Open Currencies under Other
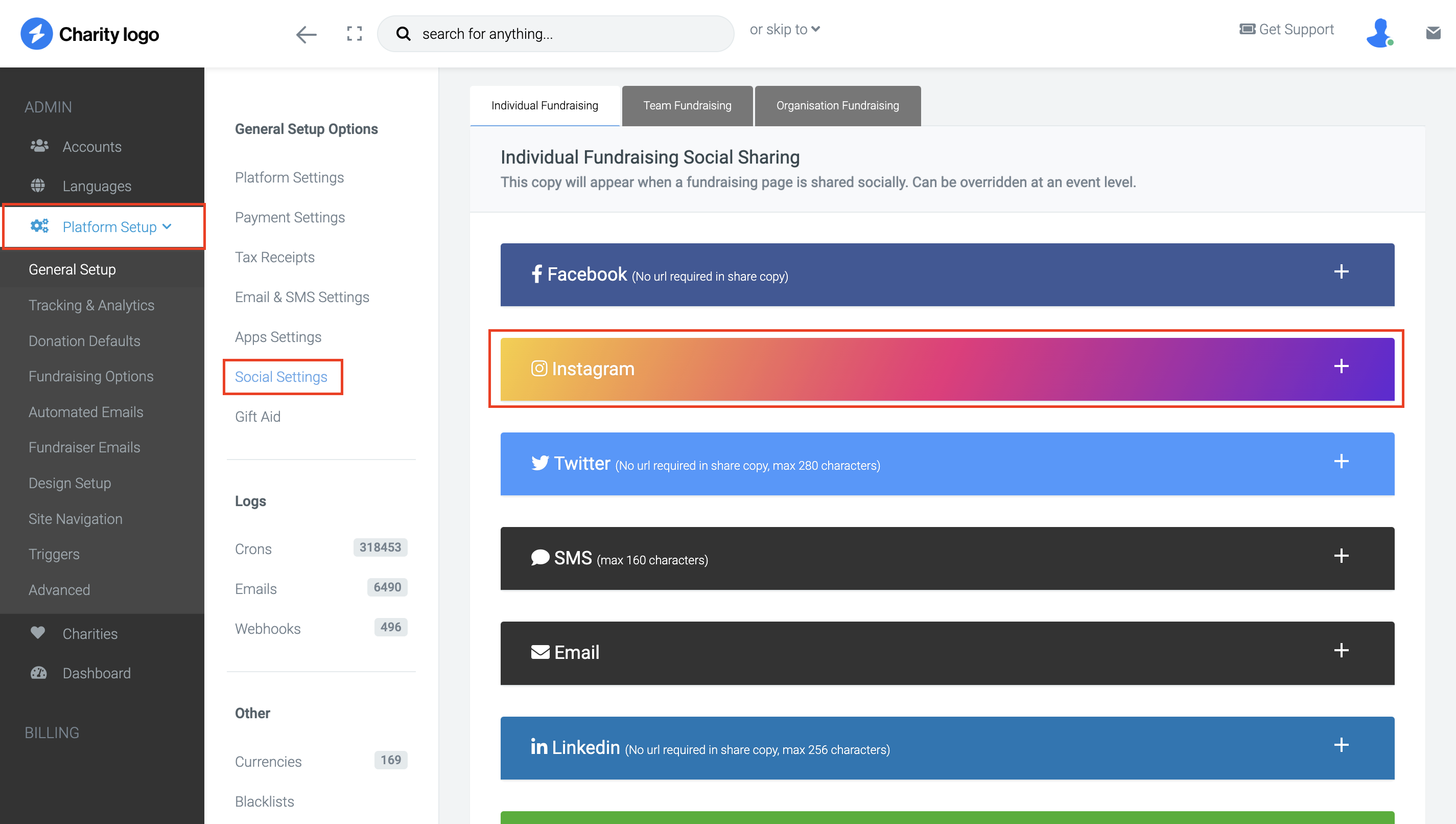Viewport: 1456px width, 824px height. point(268,761)
